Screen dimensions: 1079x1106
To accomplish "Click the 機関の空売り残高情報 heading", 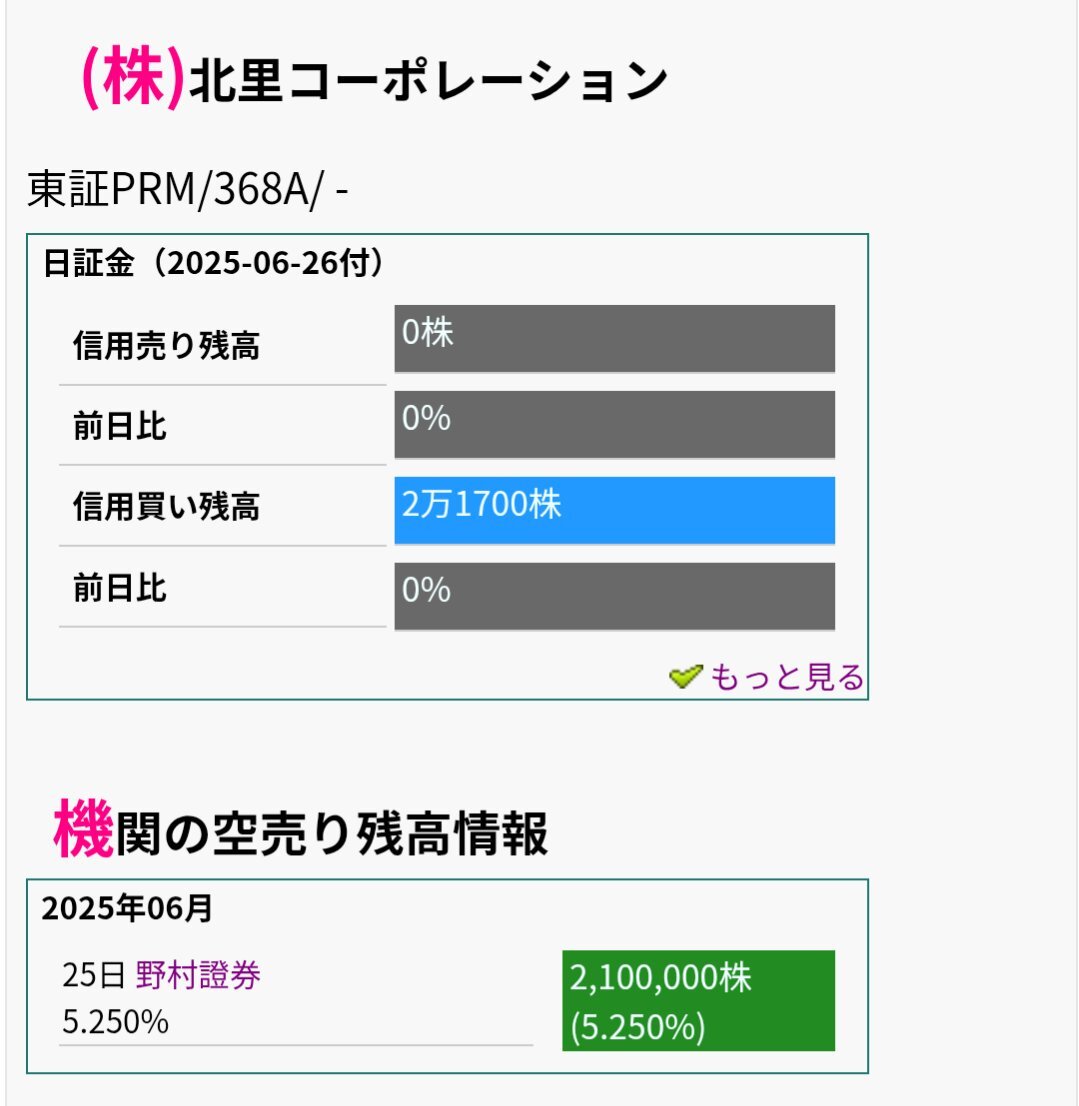I will [300, 830].
